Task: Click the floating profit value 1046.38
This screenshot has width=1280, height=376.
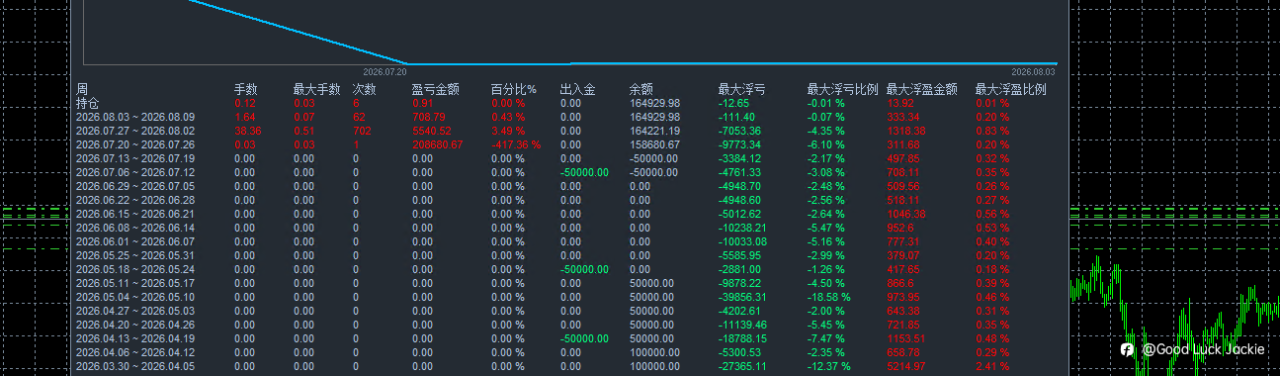Action: pyautogui.click(x=906, y=214)
